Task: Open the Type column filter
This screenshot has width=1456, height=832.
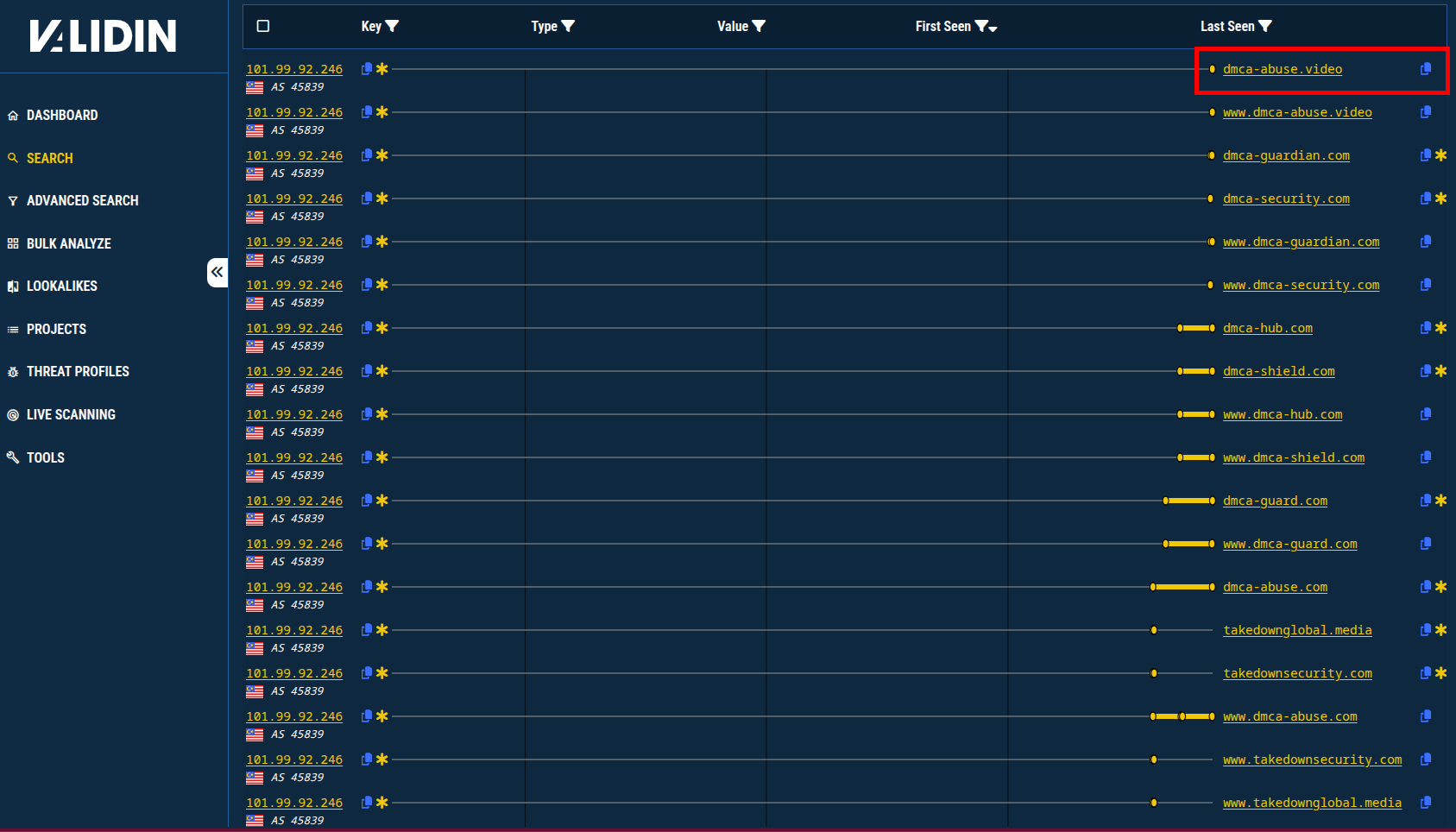Action: click(x=568, y=27)
